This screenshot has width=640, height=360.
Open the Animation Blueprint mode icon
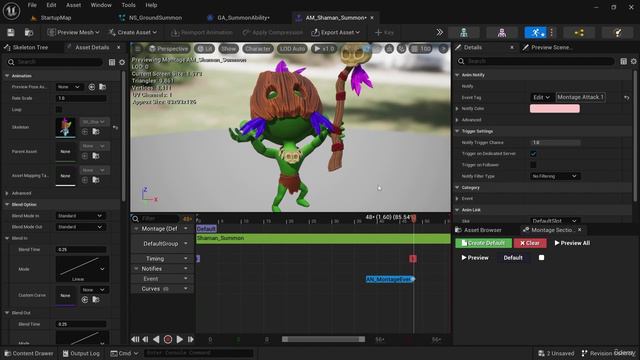[579, 33]
